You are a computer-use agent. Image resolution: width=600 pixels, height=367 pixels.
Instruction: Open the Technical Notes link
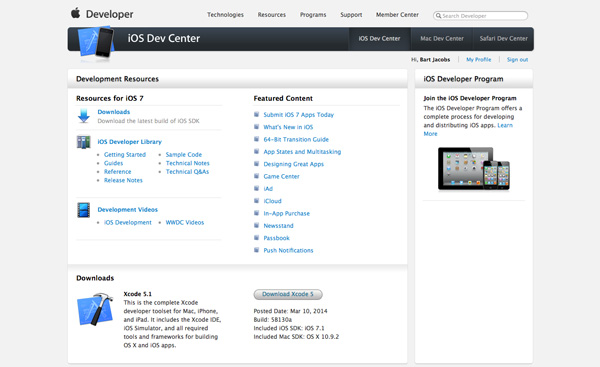pos(188,163)
